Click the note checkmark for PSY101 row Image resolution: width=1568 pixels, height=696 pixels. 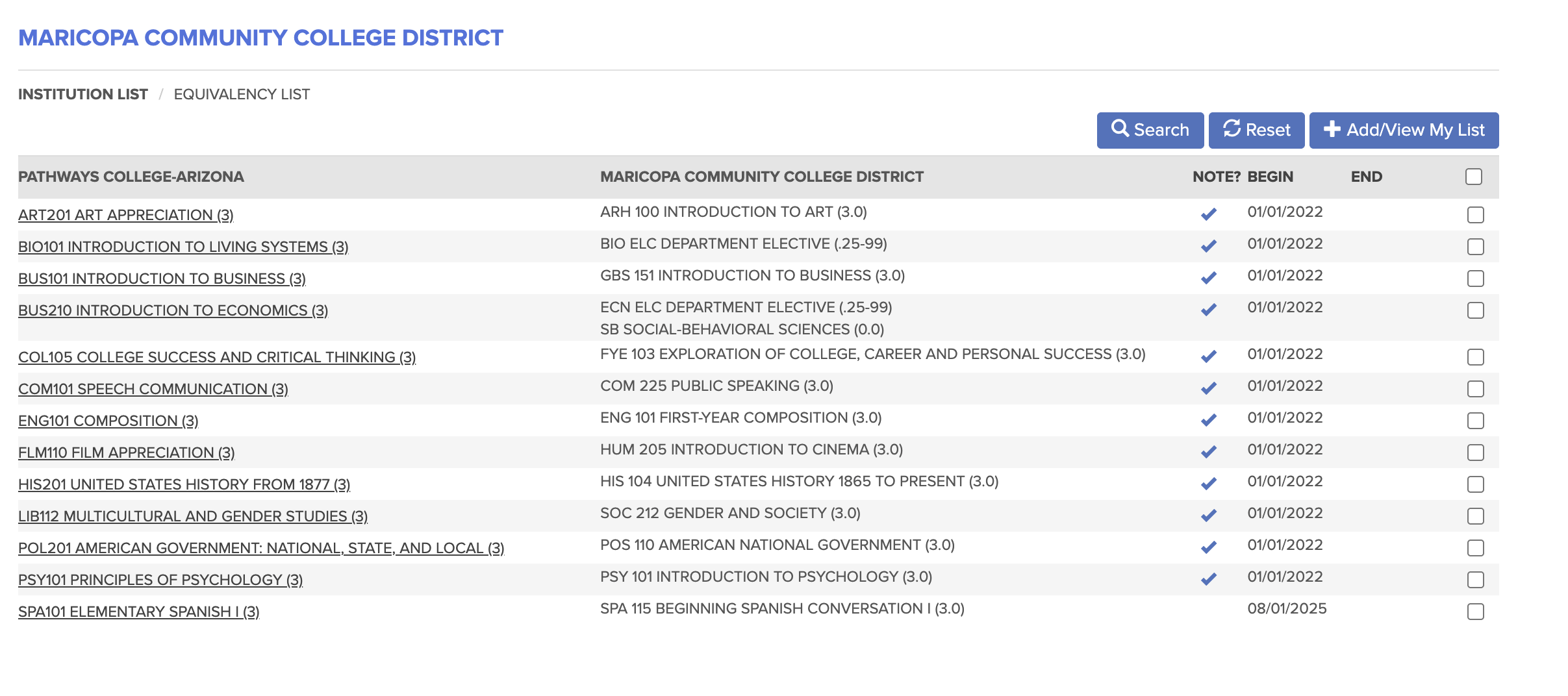tap(1208, 579)
